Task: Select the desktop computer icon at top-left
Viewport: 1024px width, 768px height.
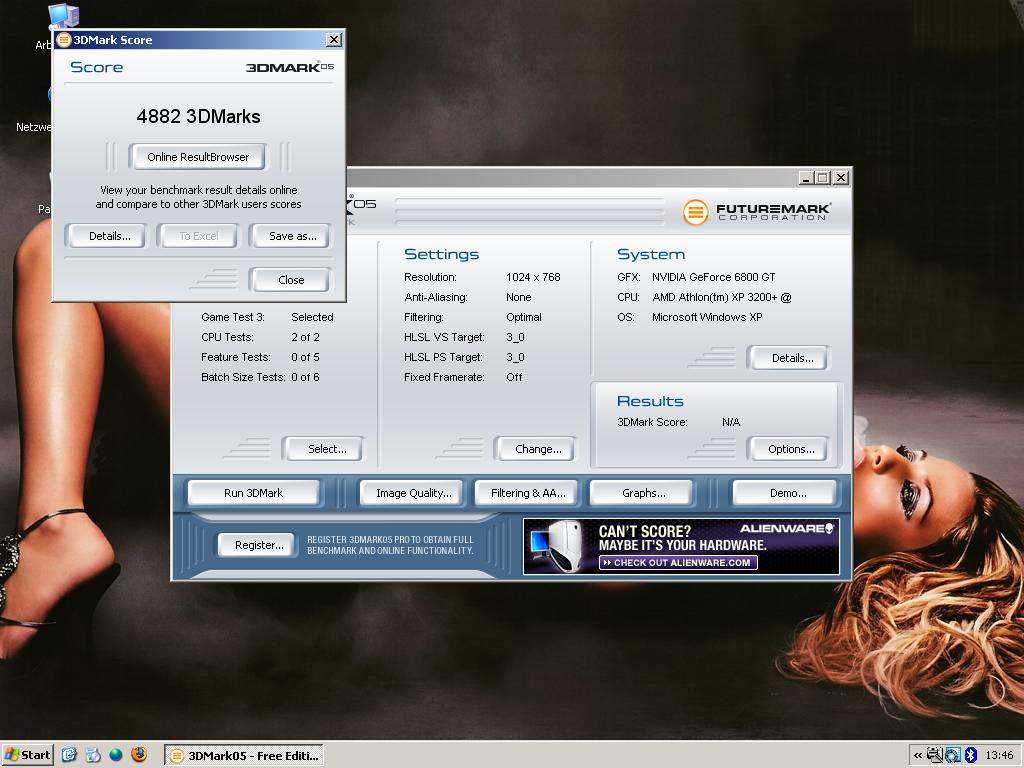Action: tap(63, 16)
